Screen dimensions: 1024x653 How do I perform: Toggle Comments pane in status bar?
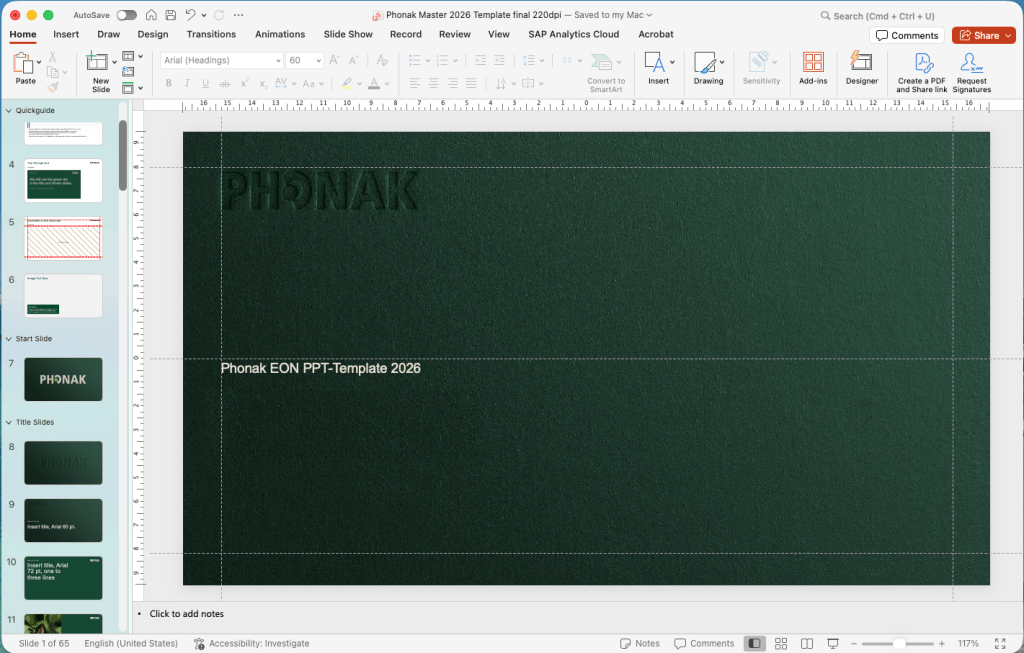tap(703, 643)
